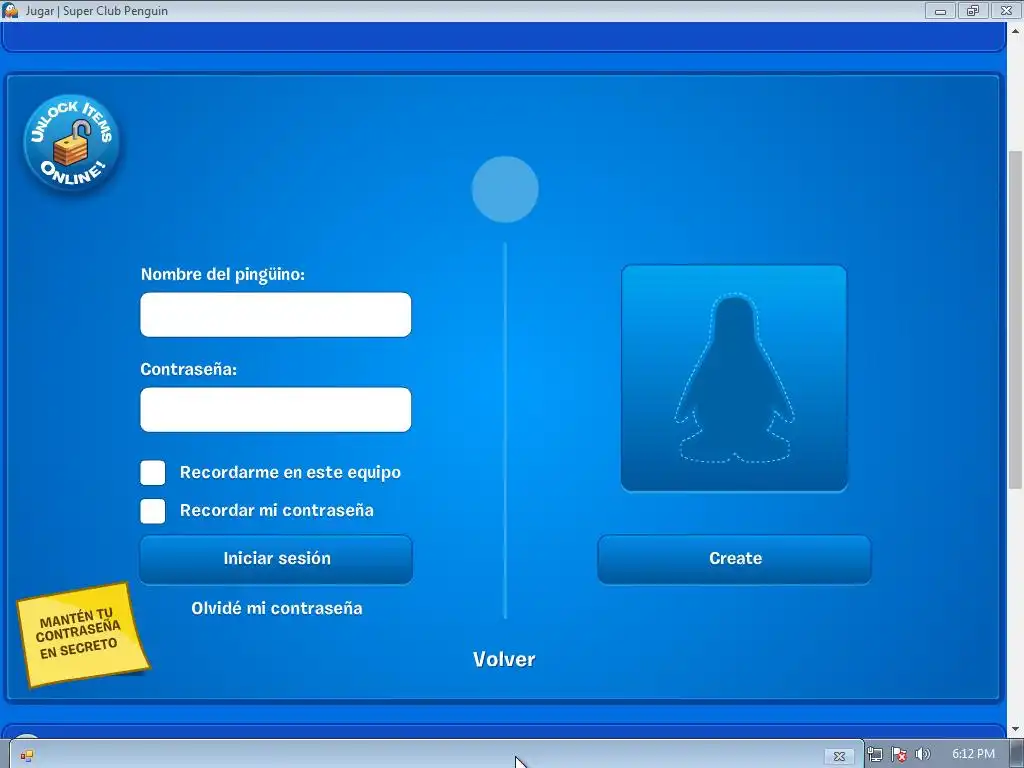1024x768 pixels.
Task: Click the yellow Mantén tu contraseña sticky note
Action: pyautogui.click(x=82, y=635)
